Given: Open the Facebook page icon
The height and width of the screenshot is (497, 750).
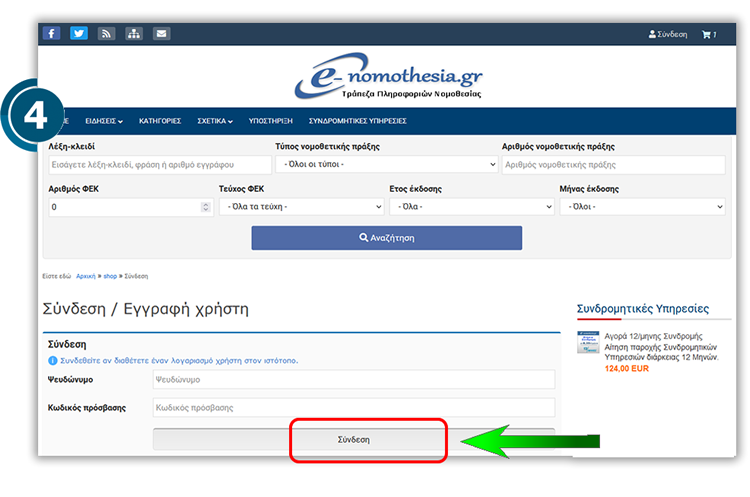Looking at the screenshot, I should tap(51, 33).
